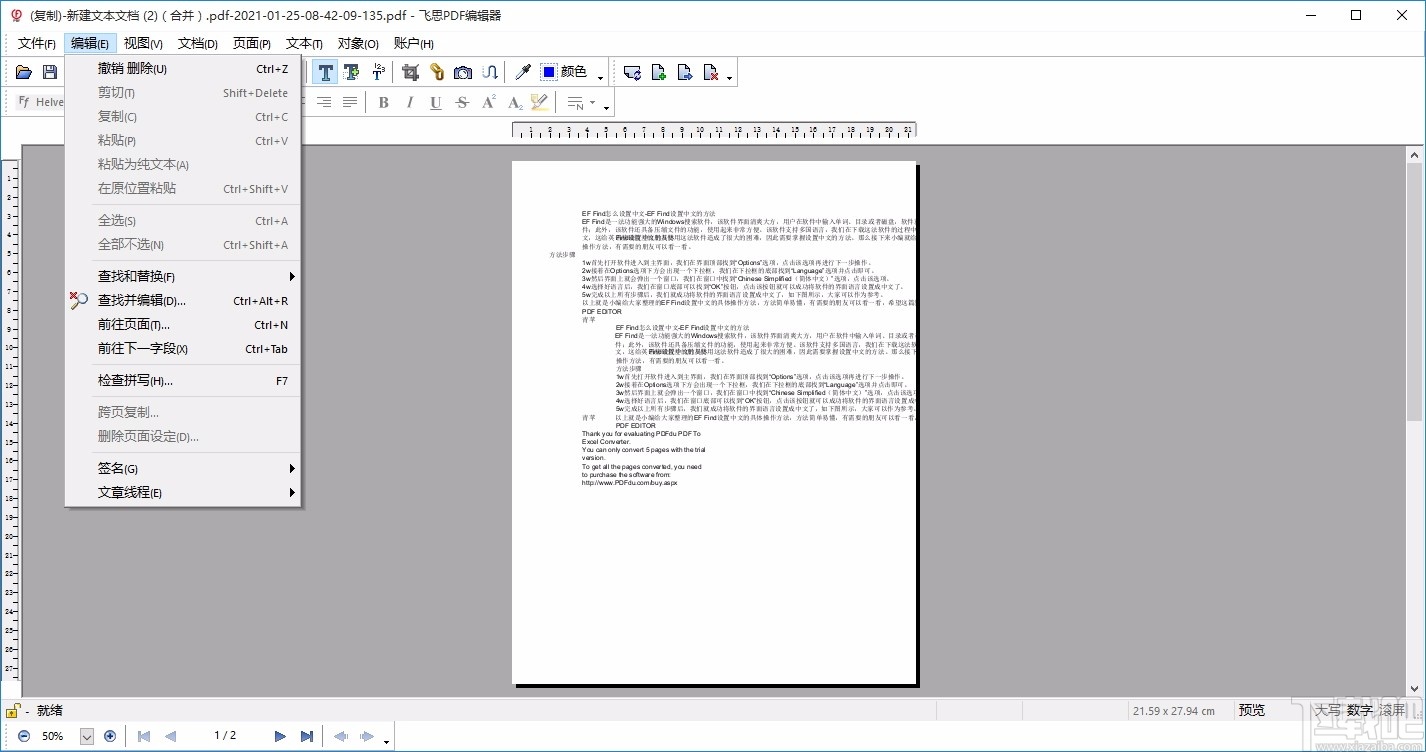This screenshot has height=752, width=1426.
Task: Click the chain Link tool icon
Action: 437,72
